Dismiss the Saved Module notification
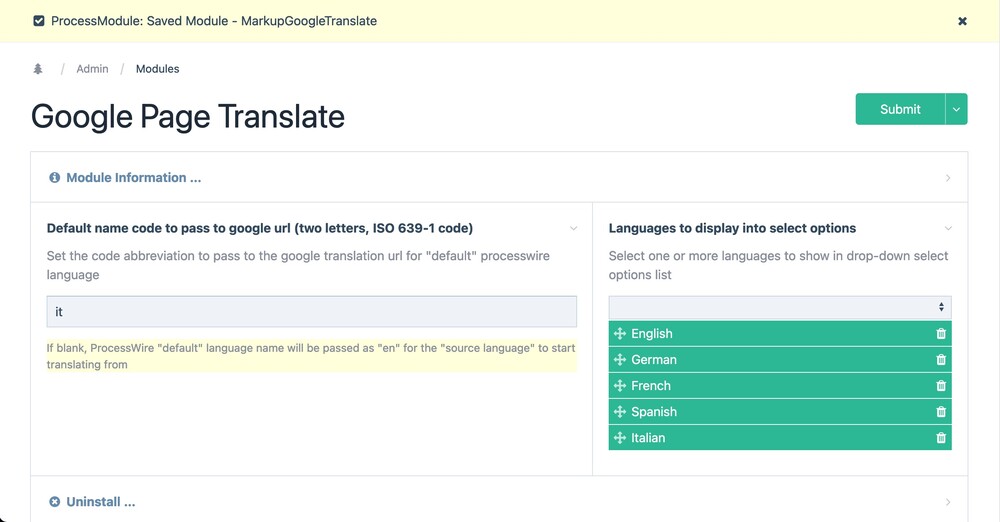This screenshot has height=522, width=1000. tap(962, 21)
